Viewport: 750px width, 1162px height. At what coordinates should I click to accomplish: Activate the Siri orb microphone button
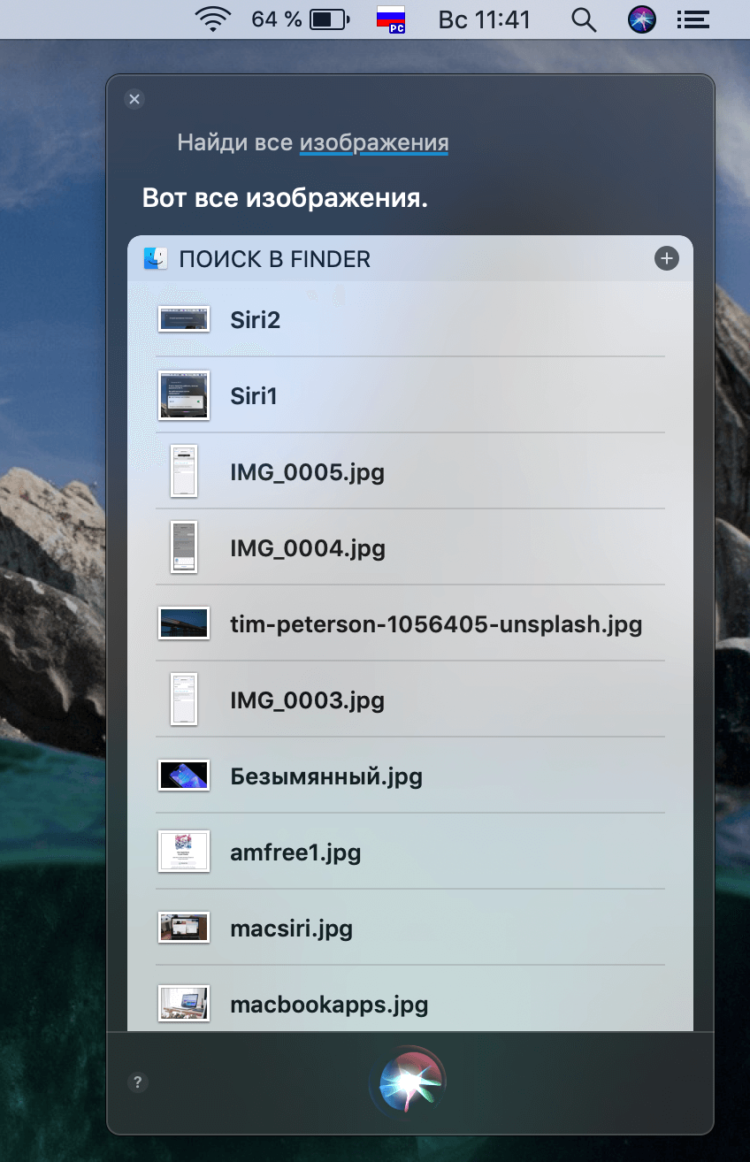(410, 1082)
